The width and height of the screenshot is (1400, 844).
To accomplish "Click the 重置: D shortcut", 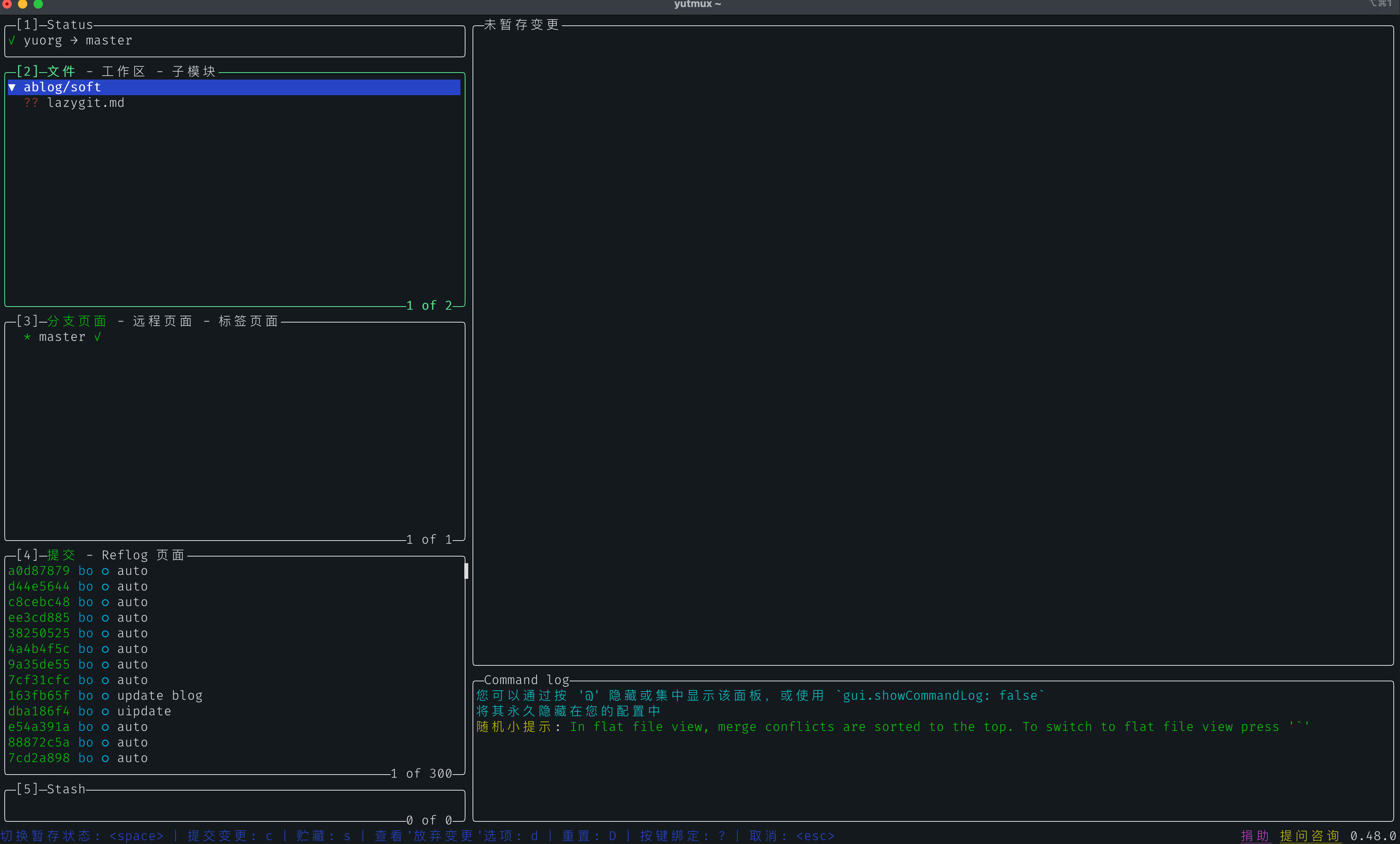I will tap(589, 836).
